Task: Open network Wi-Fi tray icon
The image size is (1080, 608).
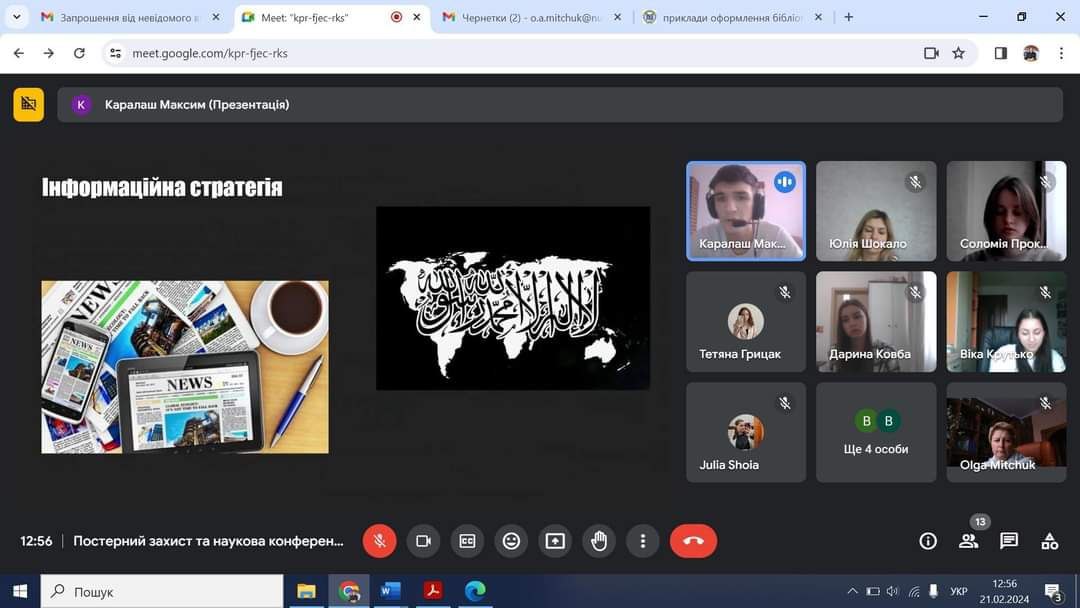Action: 914,591
